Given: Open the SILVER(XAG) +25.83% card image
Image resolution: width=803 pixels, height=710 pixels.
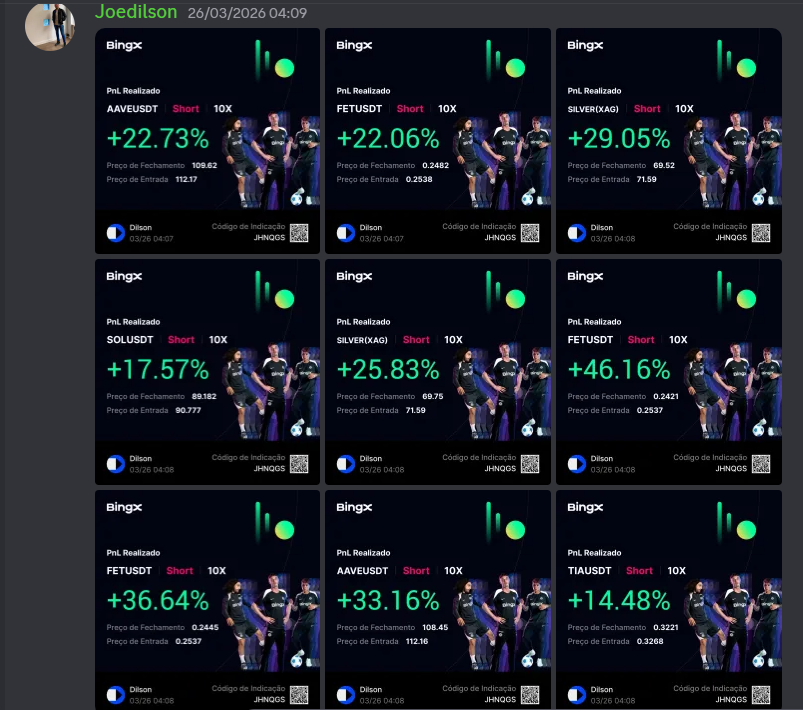Looking at the screenshot, I should (438, 372).
